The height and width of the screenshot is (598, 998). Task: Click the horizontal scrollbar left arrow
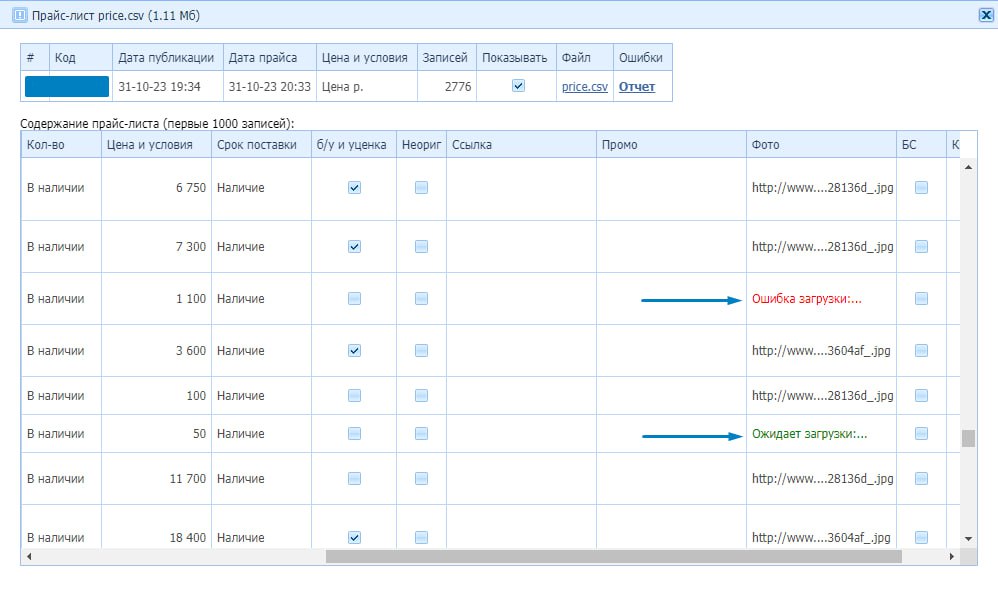pos(29,556)
